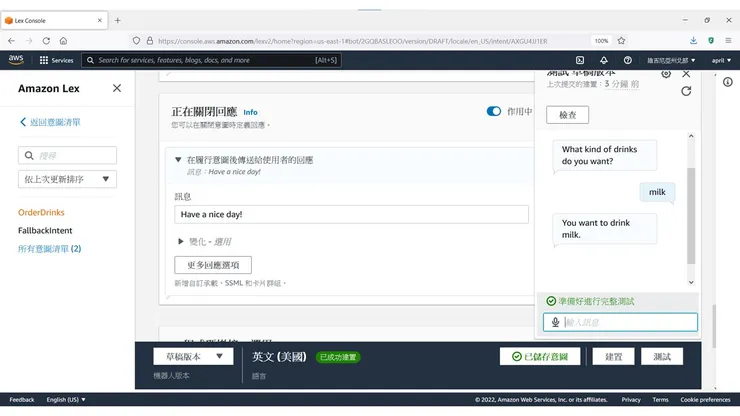This screenshot has width=740, height=416.
Task: Click the chat scrollbar up arrow
Action: [x=691, y=136]
